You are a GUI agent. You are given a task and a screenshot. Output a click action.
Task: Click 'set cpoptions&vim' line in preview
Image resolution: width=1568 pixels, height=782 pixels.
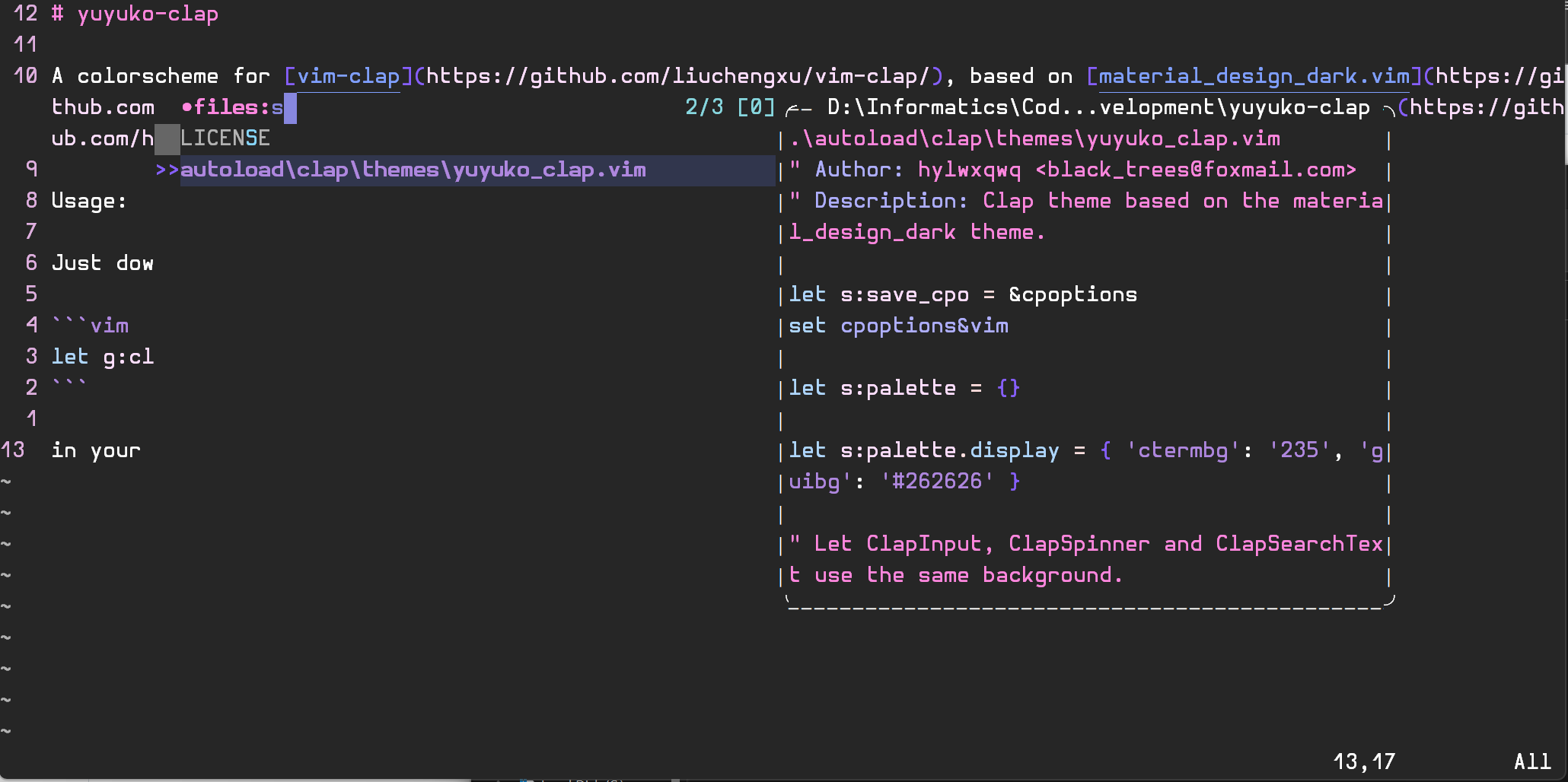[898, 326]
